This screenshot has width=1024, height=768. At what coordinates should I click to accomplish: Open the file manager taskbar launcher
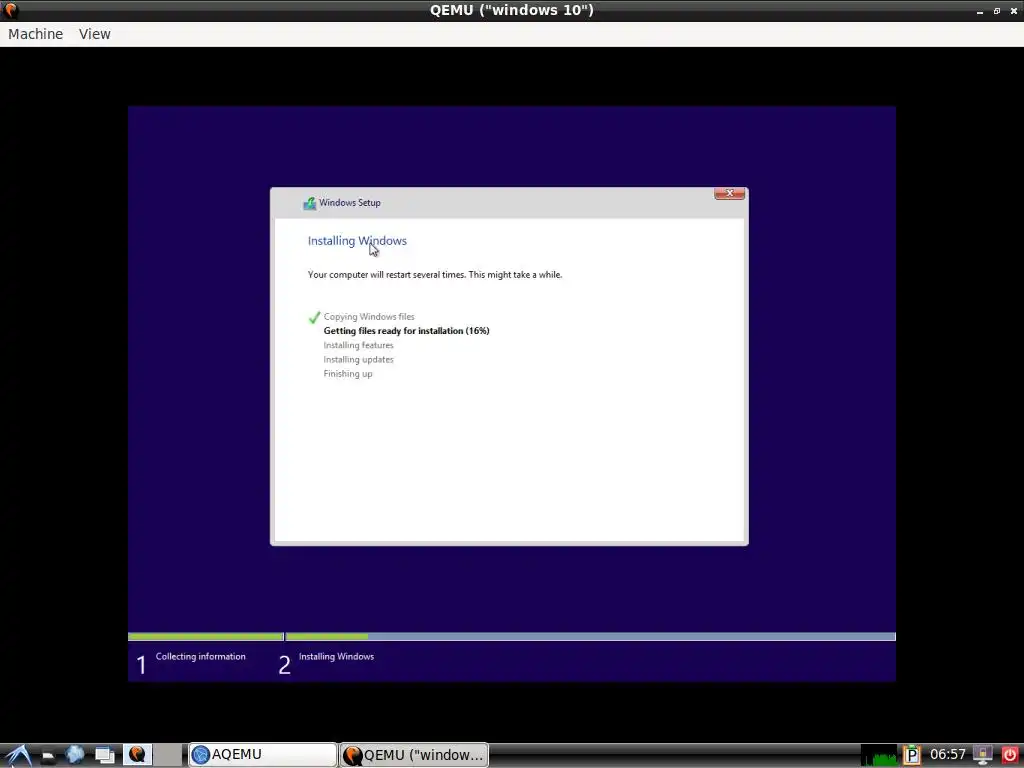[47, 756]
